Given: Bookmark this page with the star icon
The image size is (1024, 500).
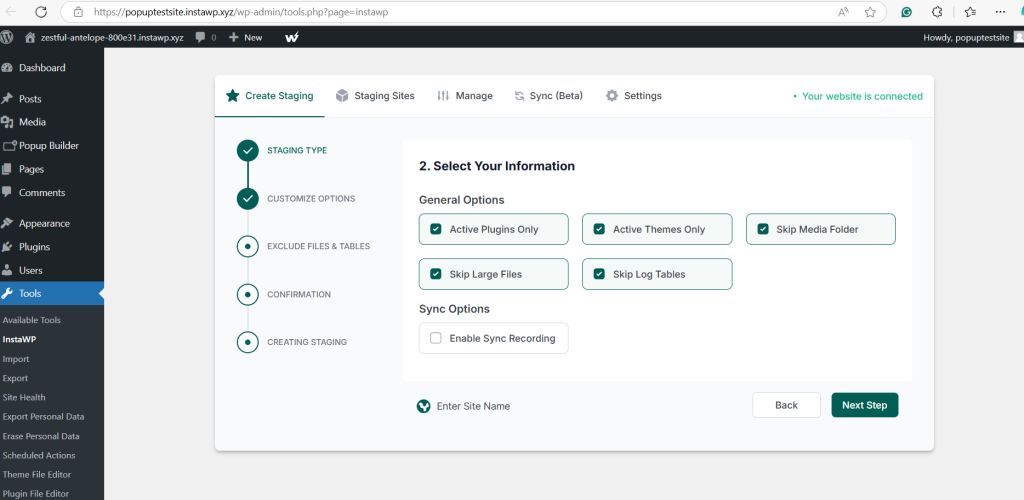Looking at the screenshot, I should [x=870, y=12].
